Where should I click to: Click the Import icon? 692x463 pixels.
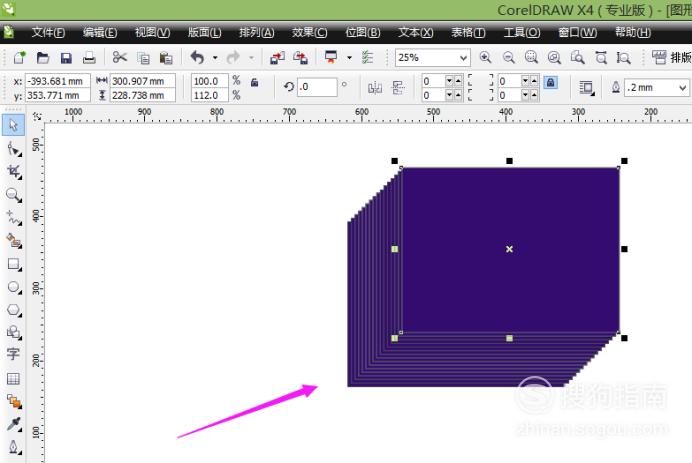tap(277, 58)
